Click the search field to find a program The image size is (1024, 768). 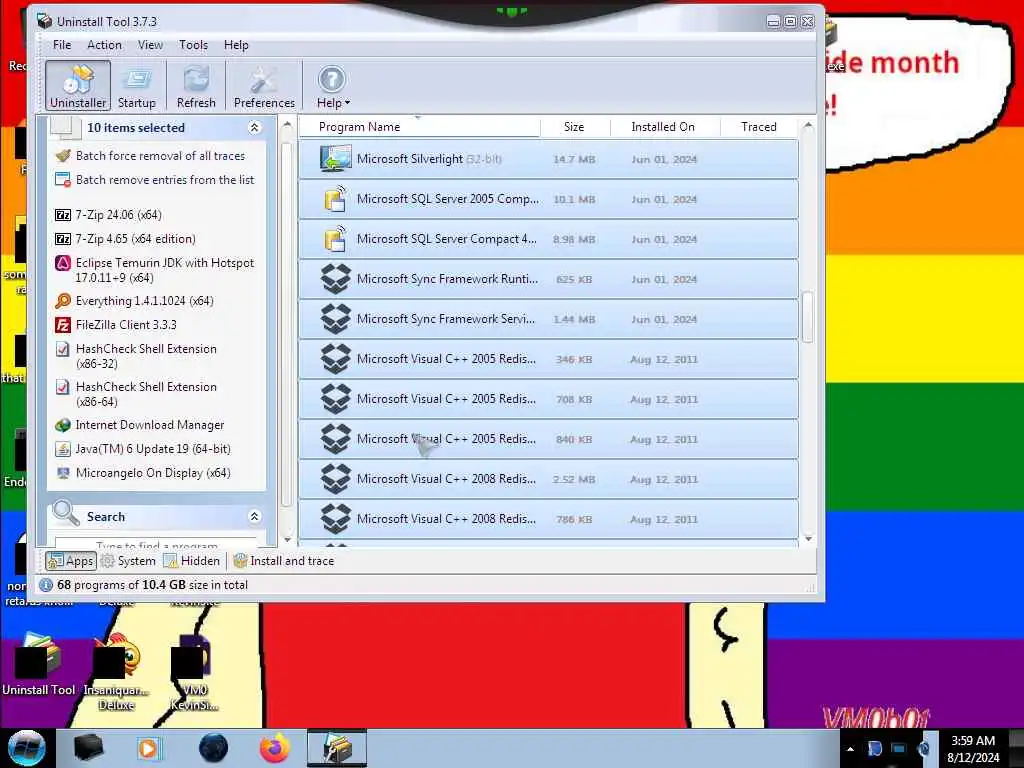[156, 543]
